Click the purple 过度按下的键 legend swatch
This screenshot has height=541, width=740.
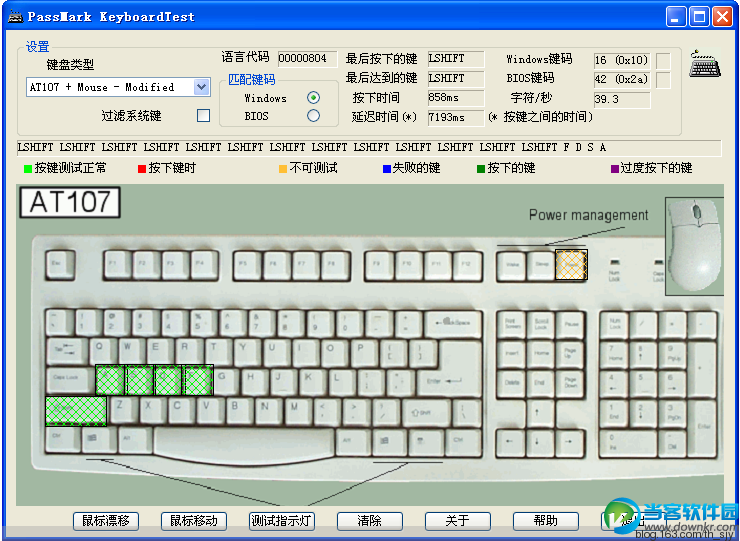[614, 169]
